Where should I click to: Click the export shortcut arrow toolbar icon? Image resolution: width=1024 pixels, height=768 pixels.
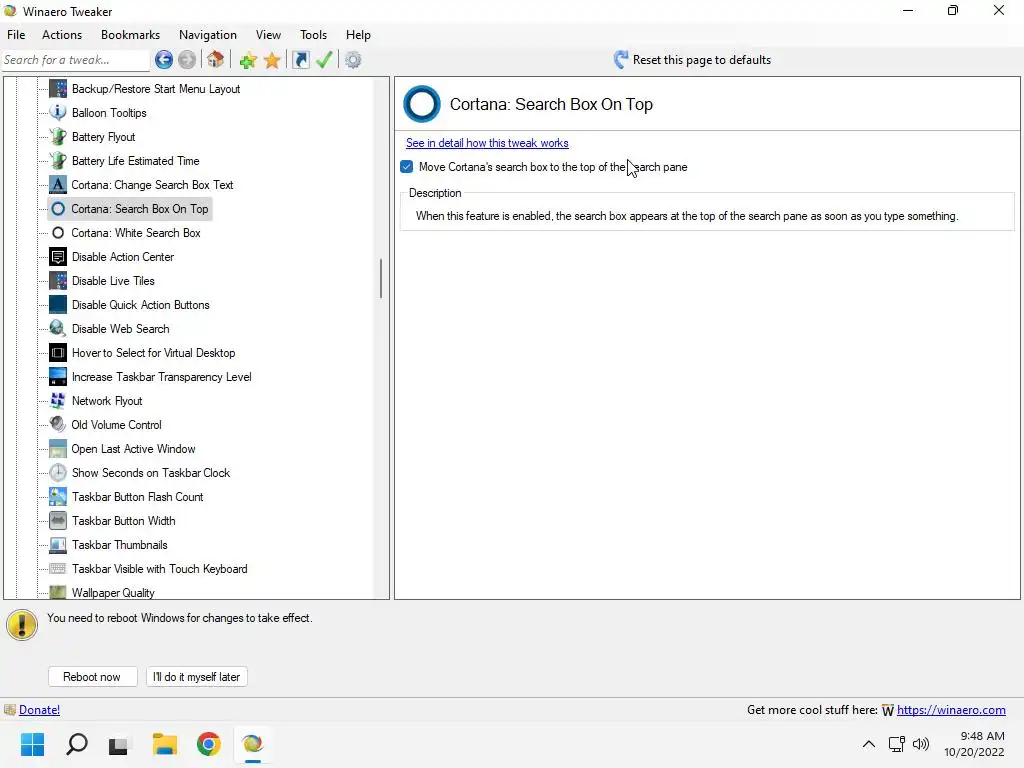(x=301, y=60)
